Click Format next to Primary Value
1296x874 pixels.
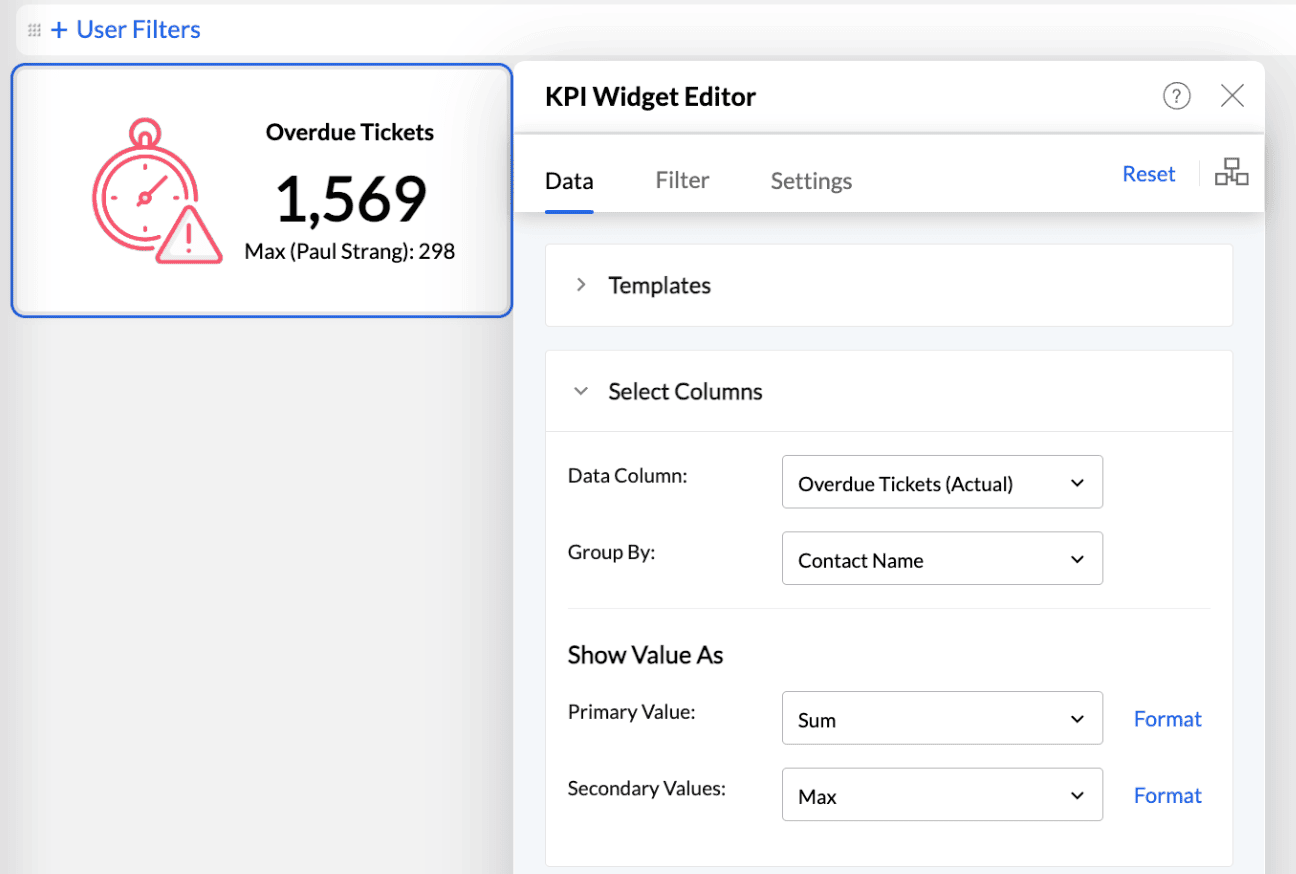click(1167, 719)
